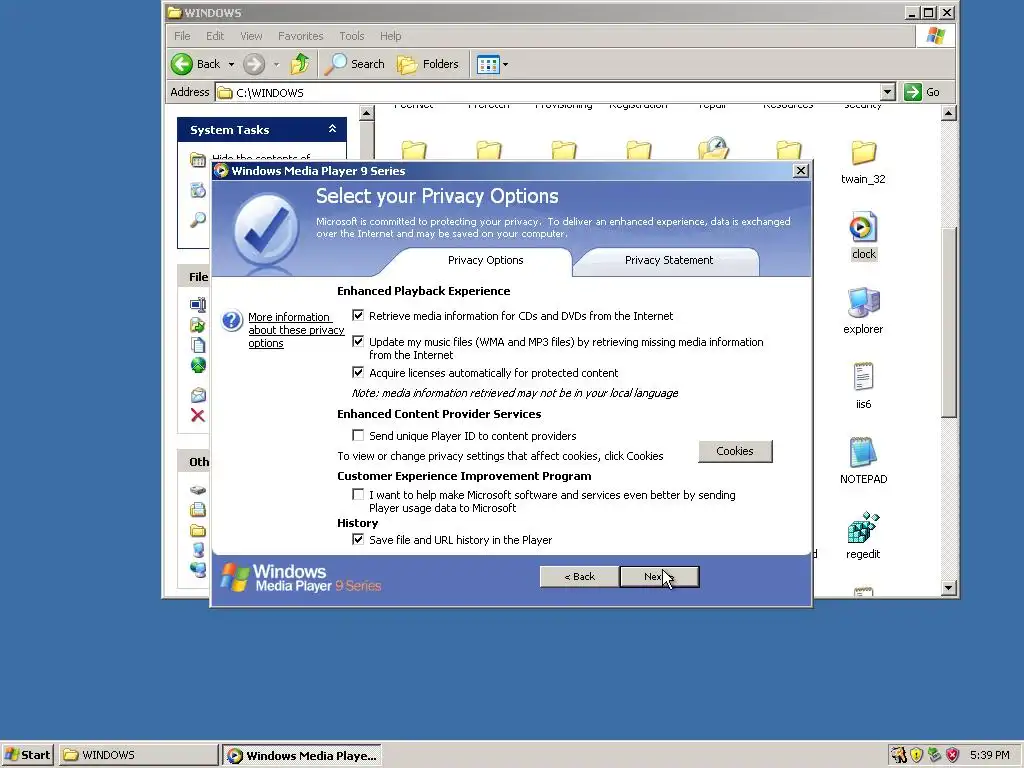The image size is (1024, 768).
Task: Check the Customer Experience Improvement Program checkbox
Action: [x=358, y=494]
